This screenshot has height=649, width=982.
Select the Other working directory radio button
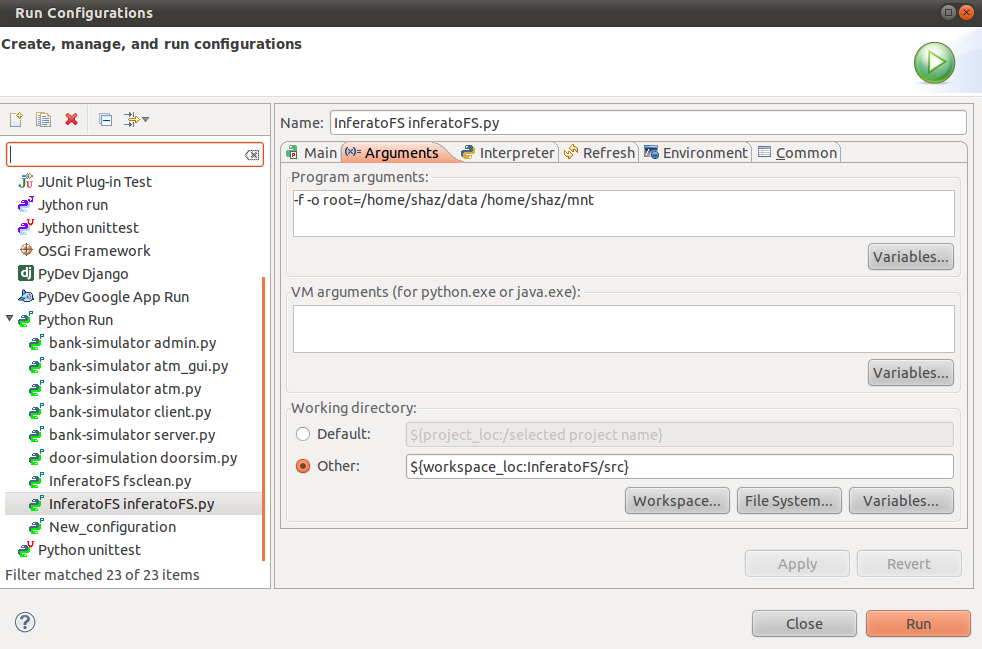303,466
